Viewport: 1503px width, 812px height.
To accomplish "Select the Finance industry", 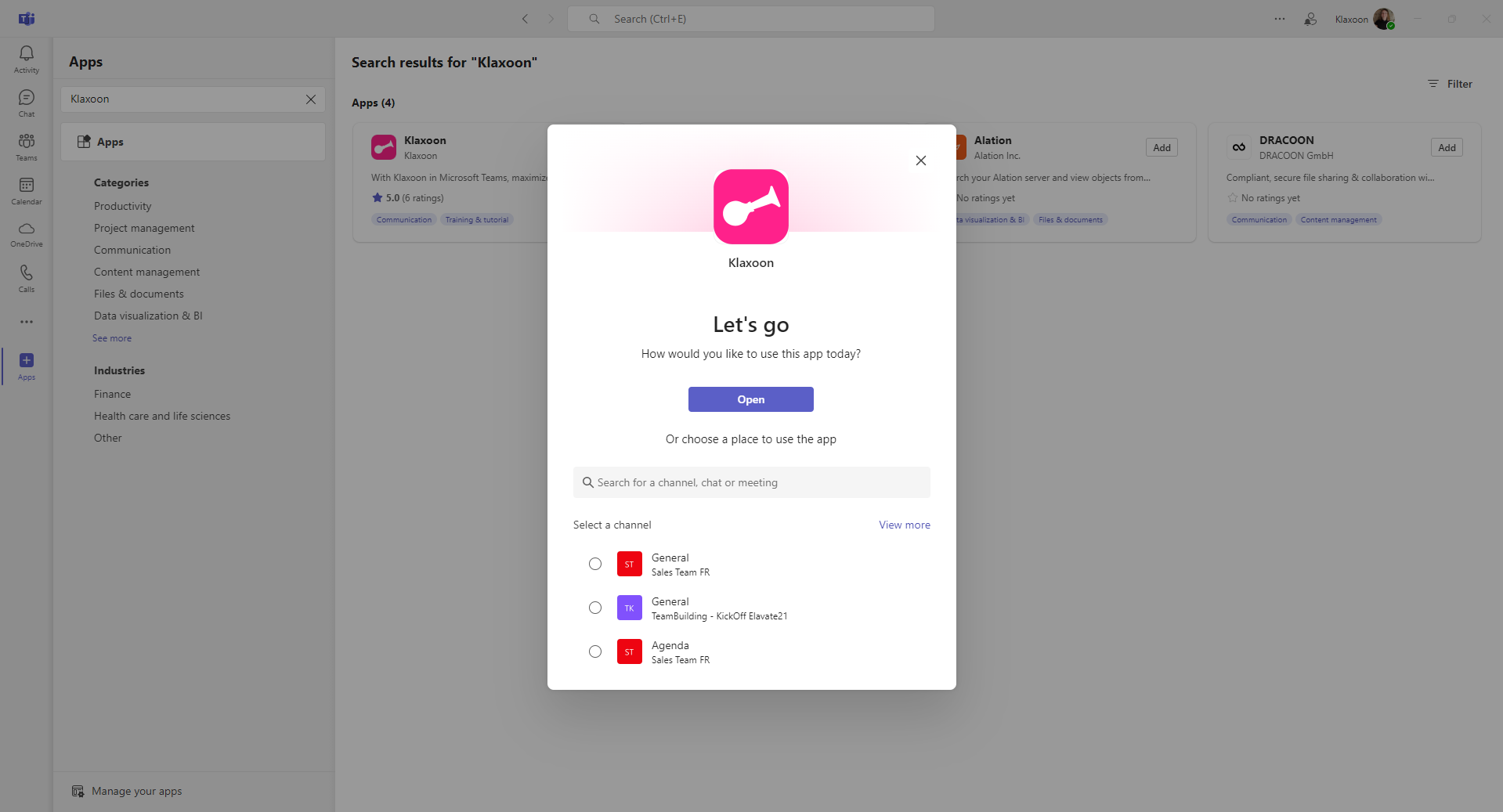I will [x=112, y=394].
